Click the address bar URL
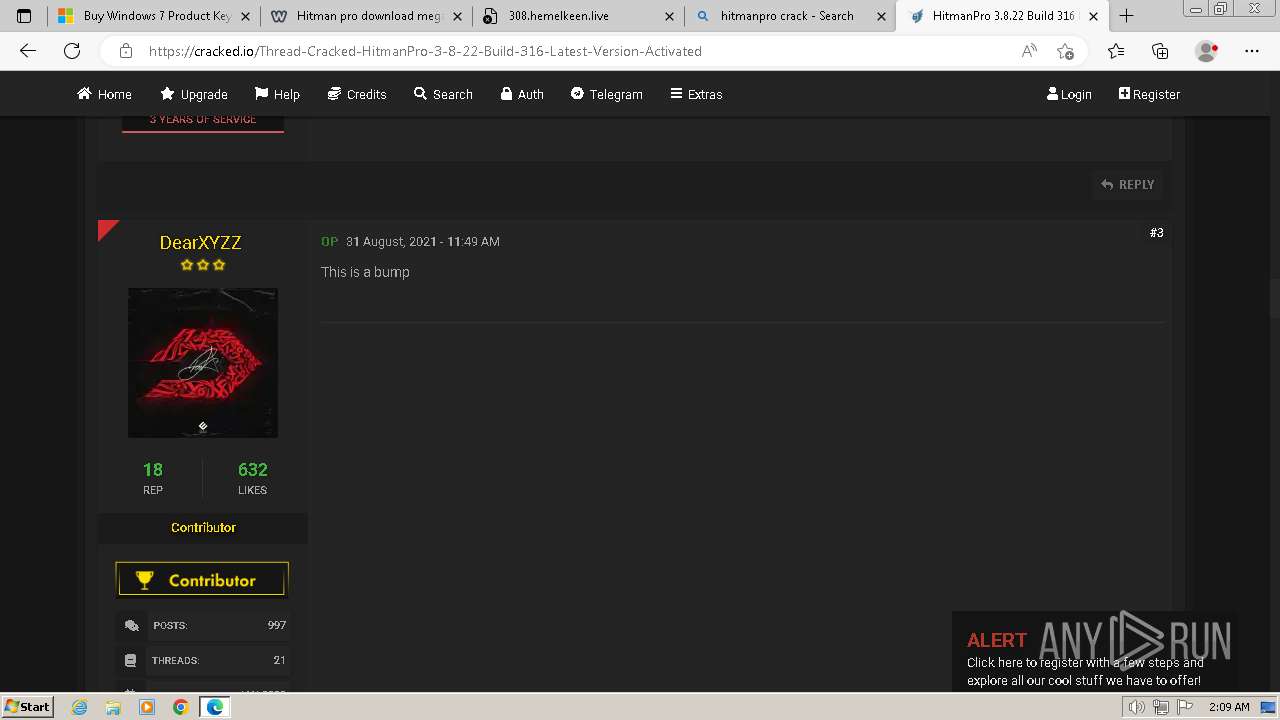Viewport: 1280px width, 720px height. (425, 51)
